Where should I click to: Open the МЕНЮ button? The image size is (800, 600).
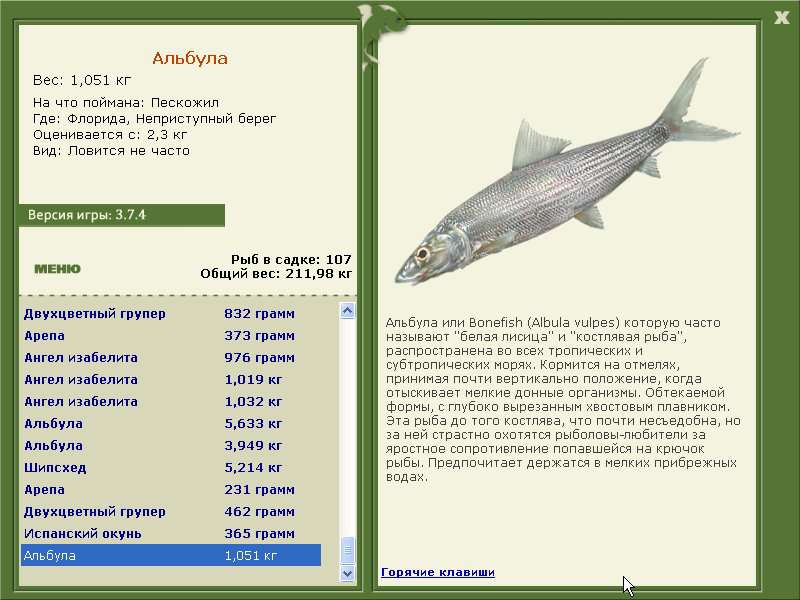point(57,269)
